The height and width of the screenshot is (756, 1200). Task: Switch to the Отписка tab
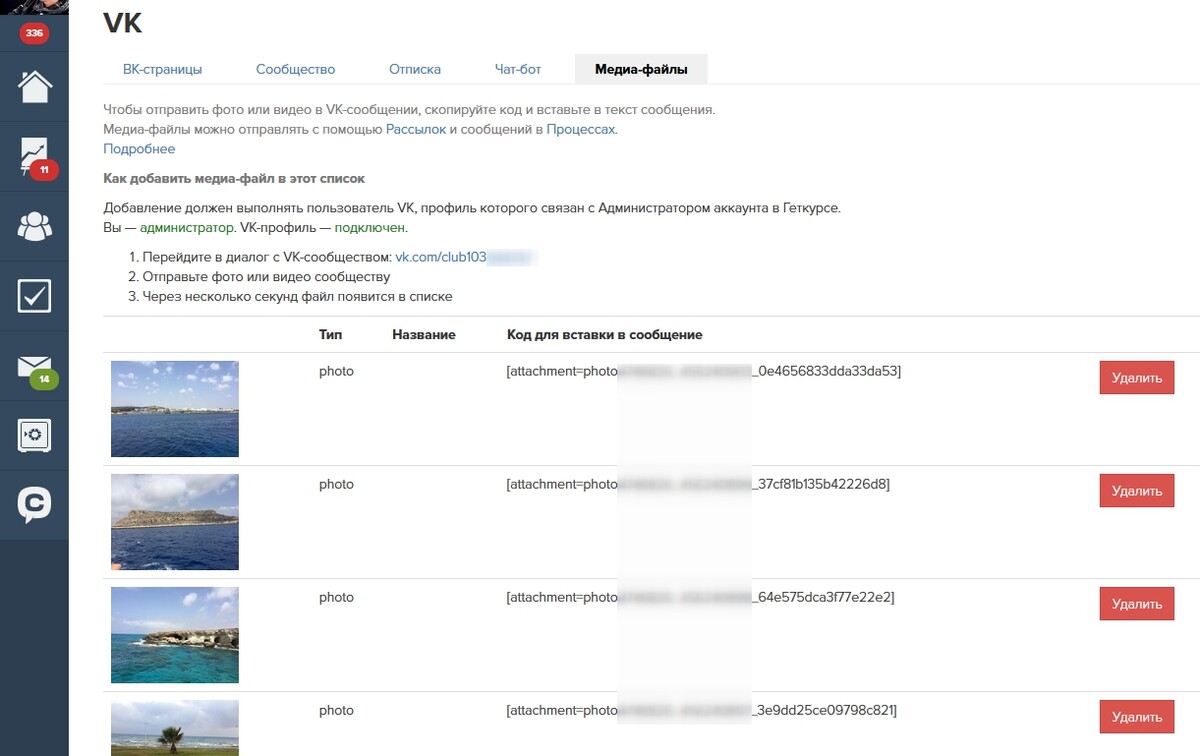[415, 69]
